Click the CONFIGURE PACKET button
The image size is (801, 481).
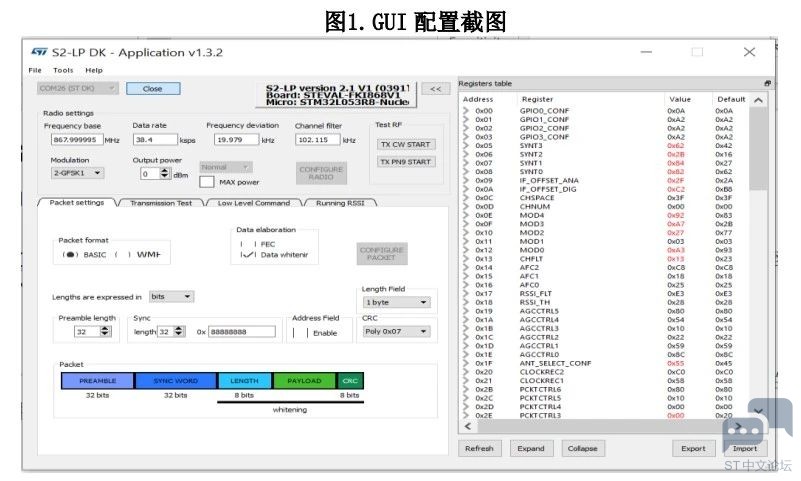pos(382,253)
